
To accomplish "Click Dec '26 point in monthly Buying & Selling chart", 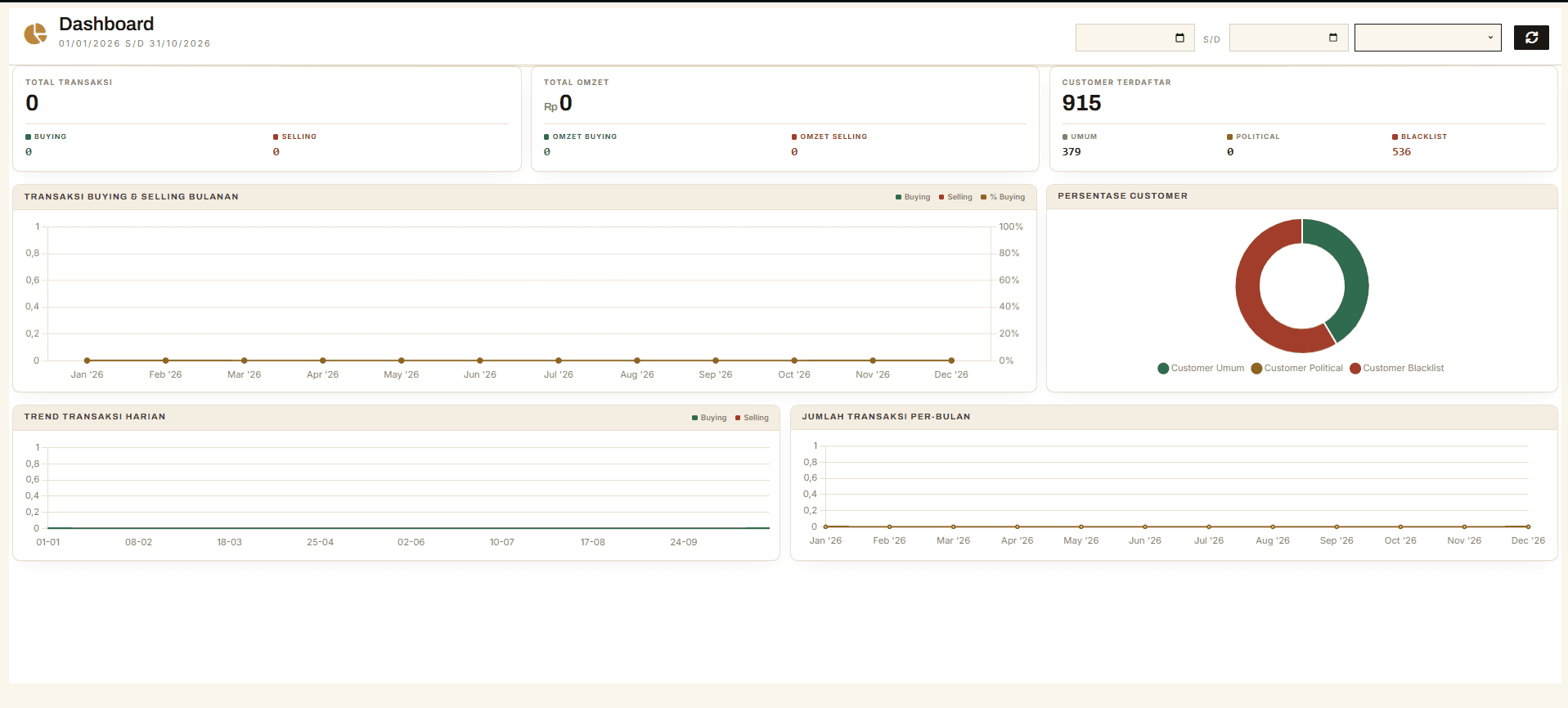I will coord(951,361).
